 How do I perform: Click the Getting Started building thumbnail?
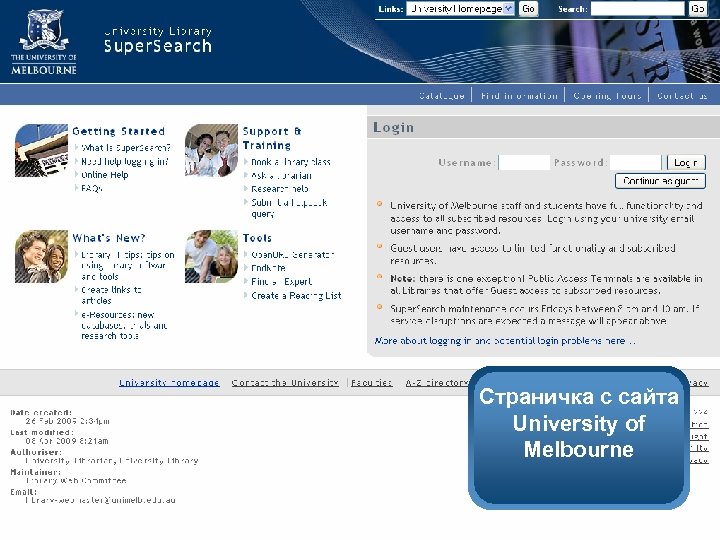click(x=41, y=150)
